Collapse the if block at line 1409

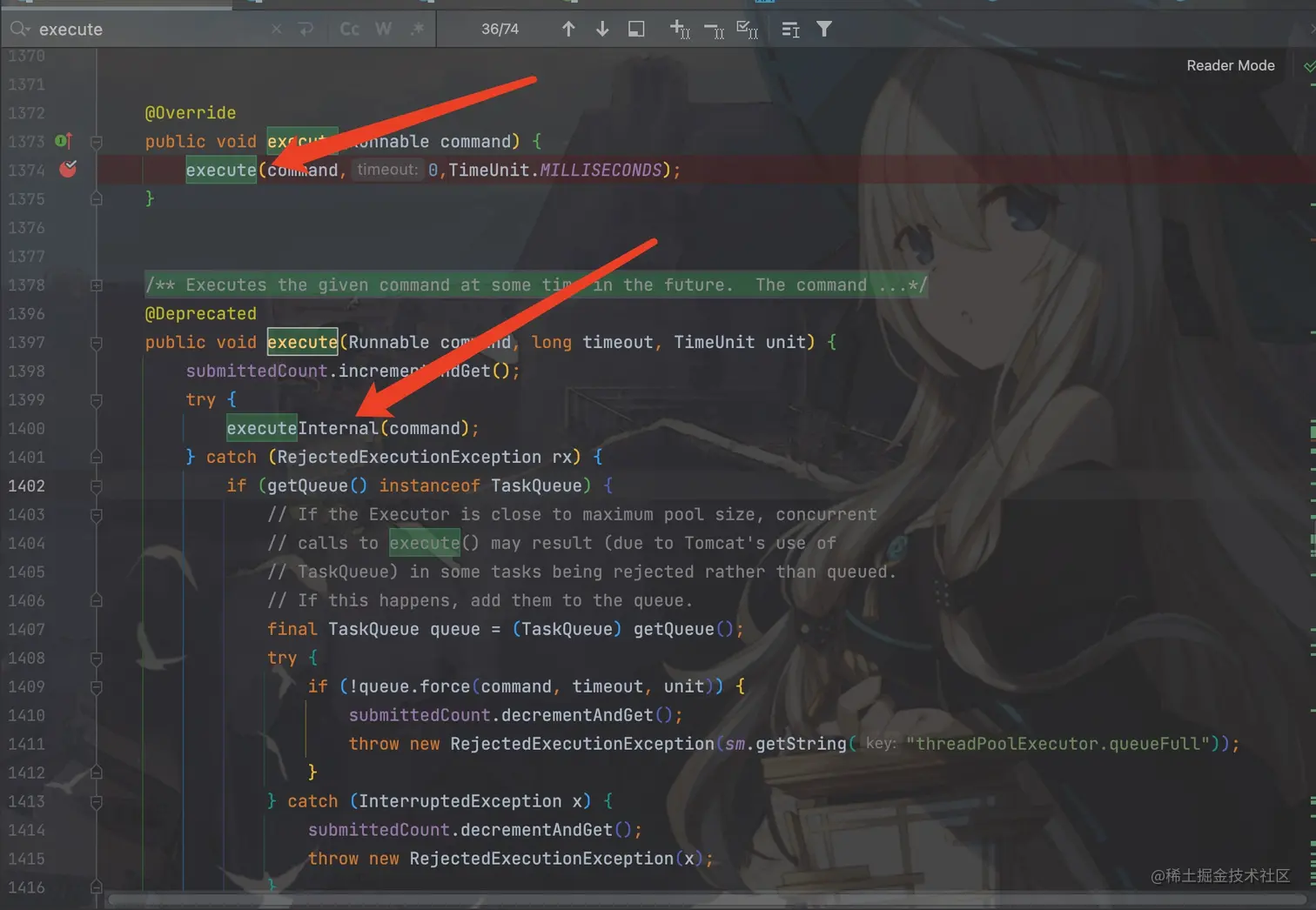pyautogui.click(x=97, y=687)
